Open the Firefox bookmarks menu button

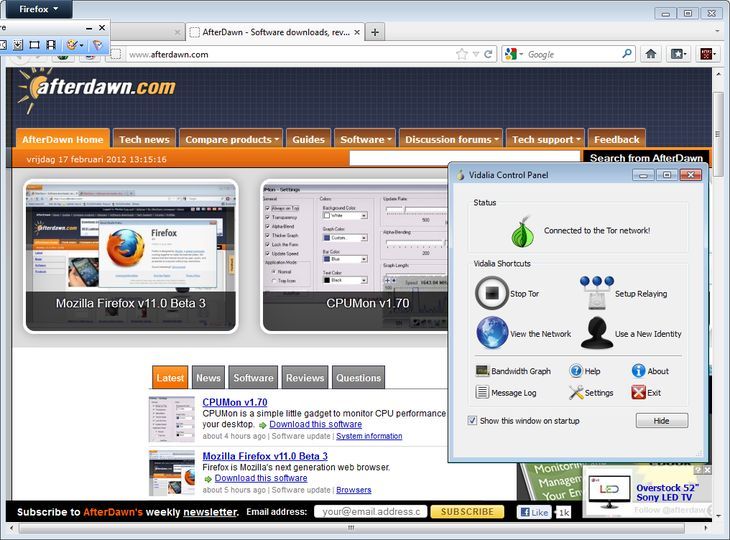point(679,54)
